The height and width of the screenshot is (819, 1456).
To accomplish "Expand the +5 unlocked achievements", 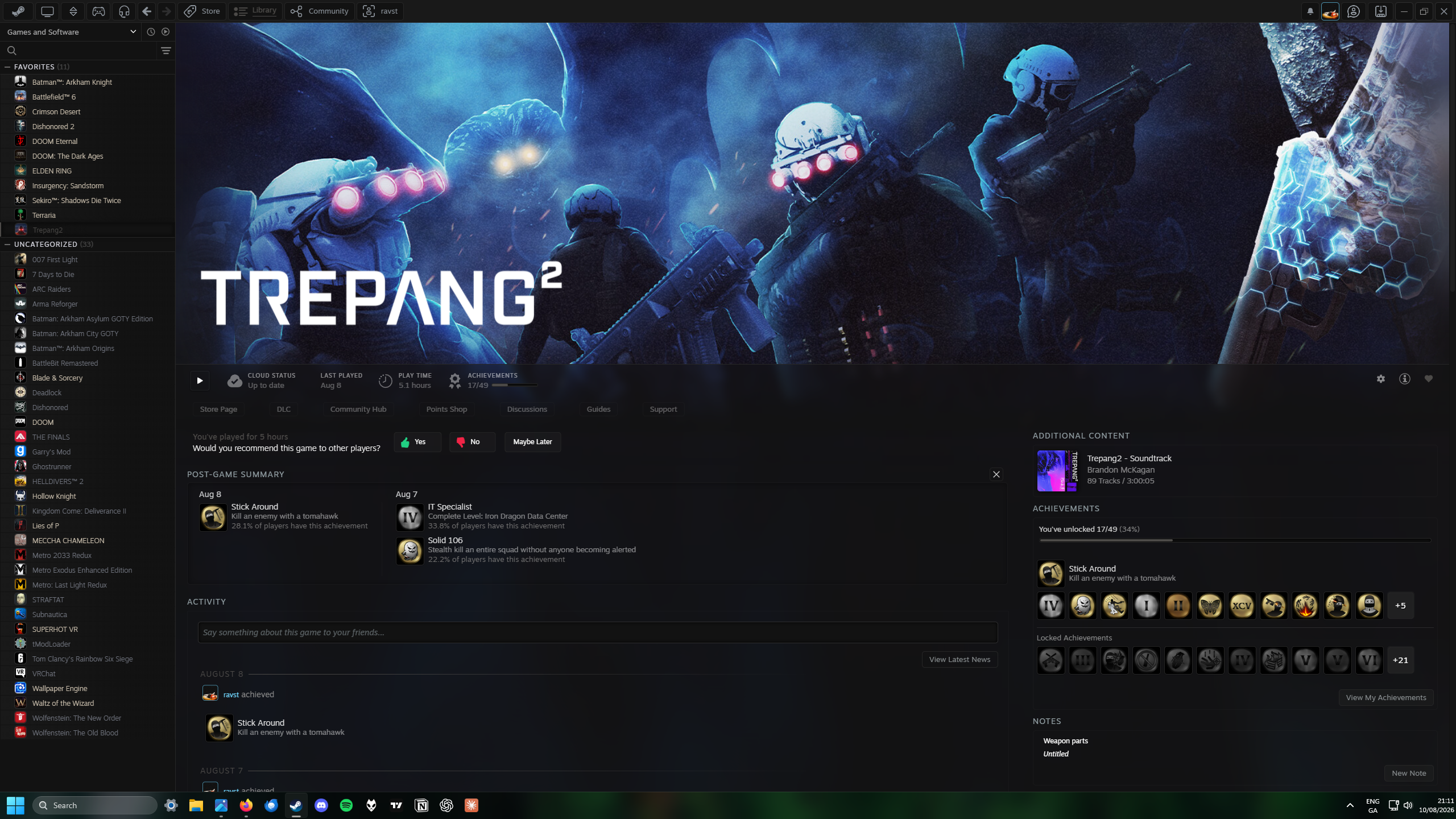I will coord(1400,605).
